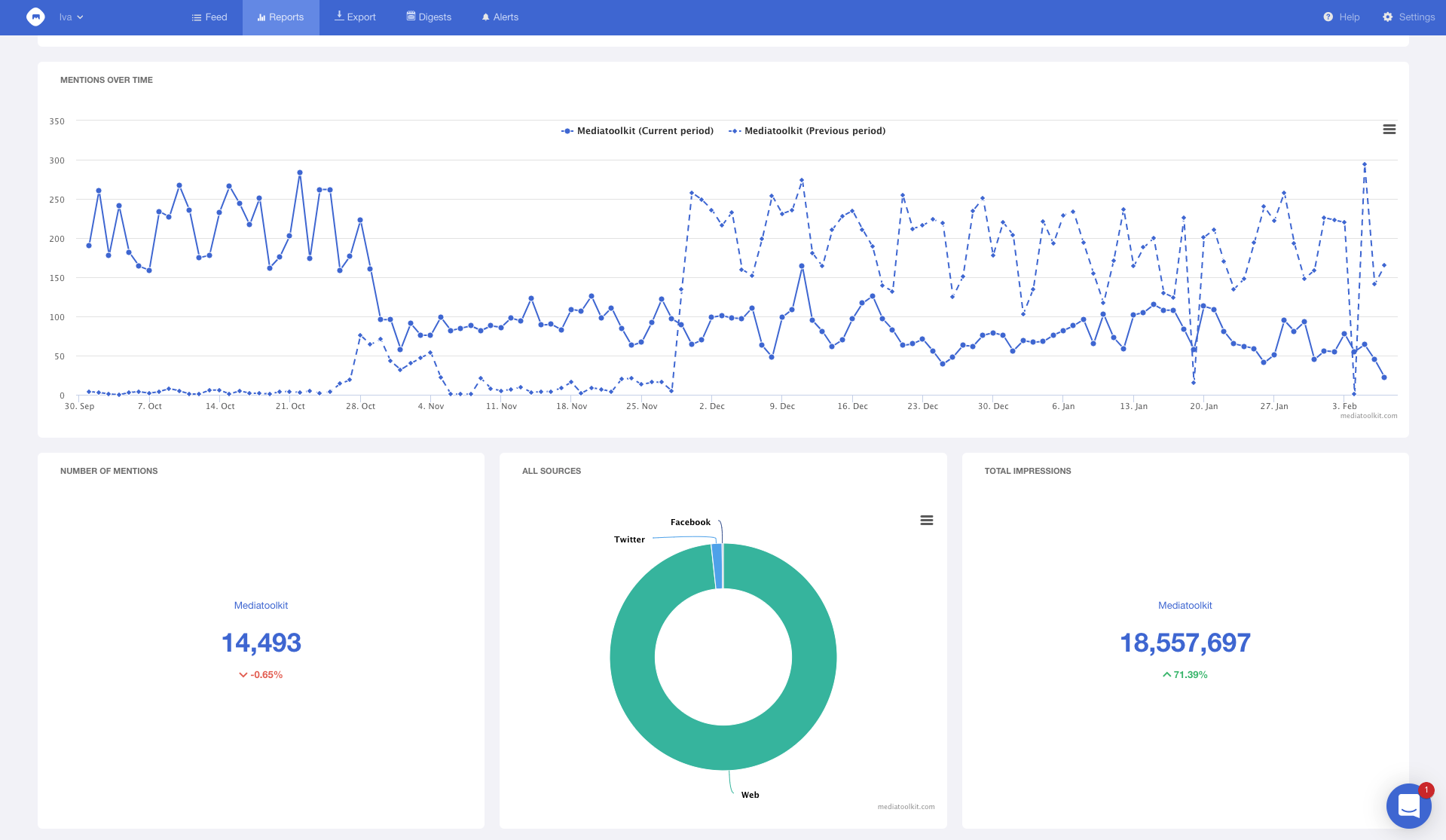Screen dimensions: 1446x840
Task: Click the Digests calendar icon
Action: [411, 16]
